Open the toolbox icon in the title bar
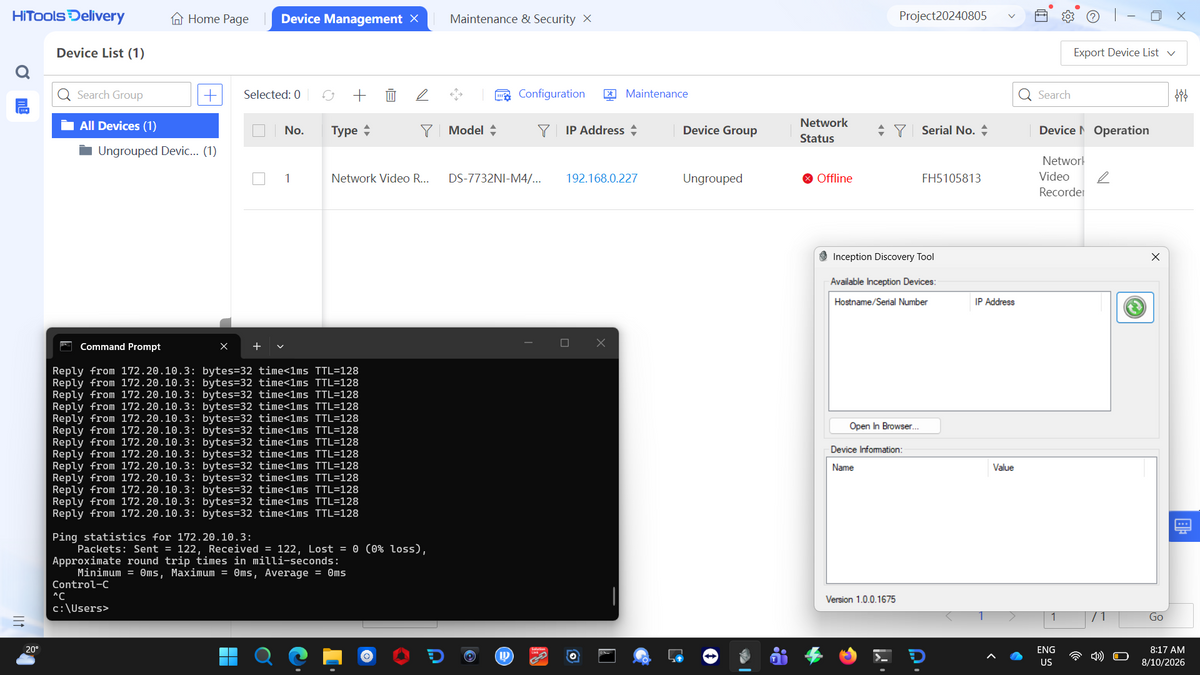 click(x=1041, y=17)
